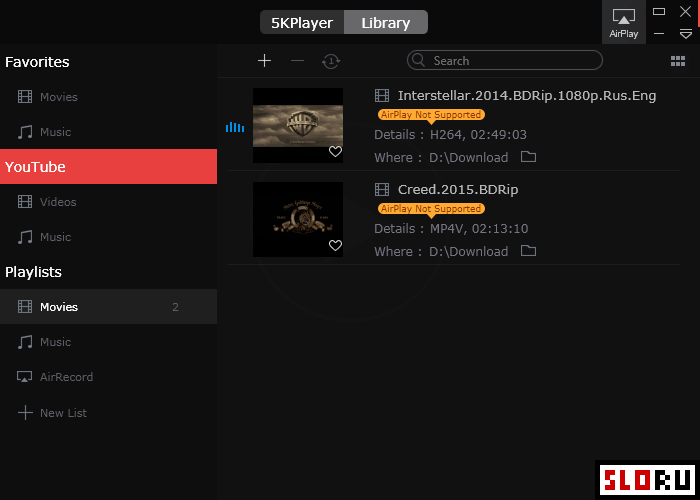Click the Movies playlist count 2

coord(175,307)
